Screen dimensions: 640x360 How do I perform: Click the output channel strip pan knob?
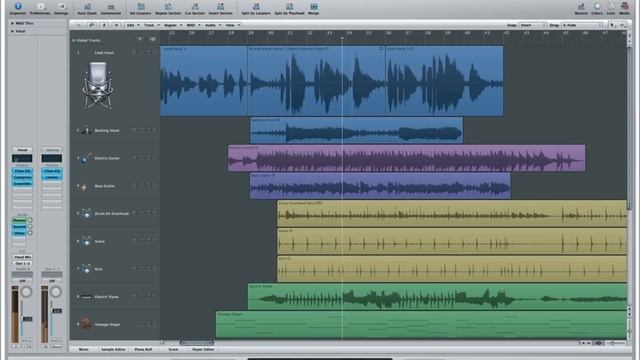(x=56, y=292)
